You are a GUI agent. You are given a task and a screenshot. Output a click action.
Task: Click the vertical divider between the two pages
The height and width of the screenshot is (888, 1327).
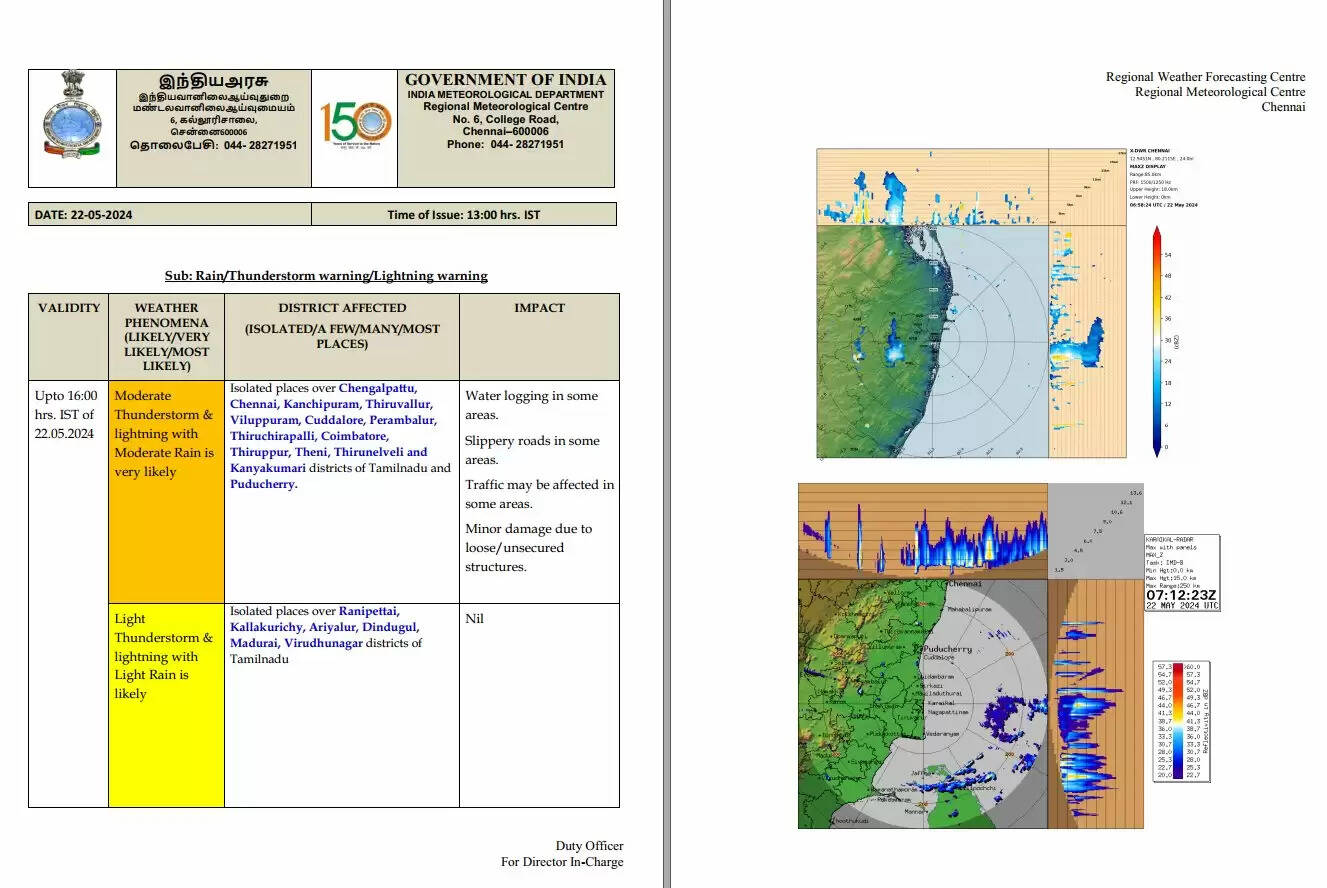coord(665,444)
